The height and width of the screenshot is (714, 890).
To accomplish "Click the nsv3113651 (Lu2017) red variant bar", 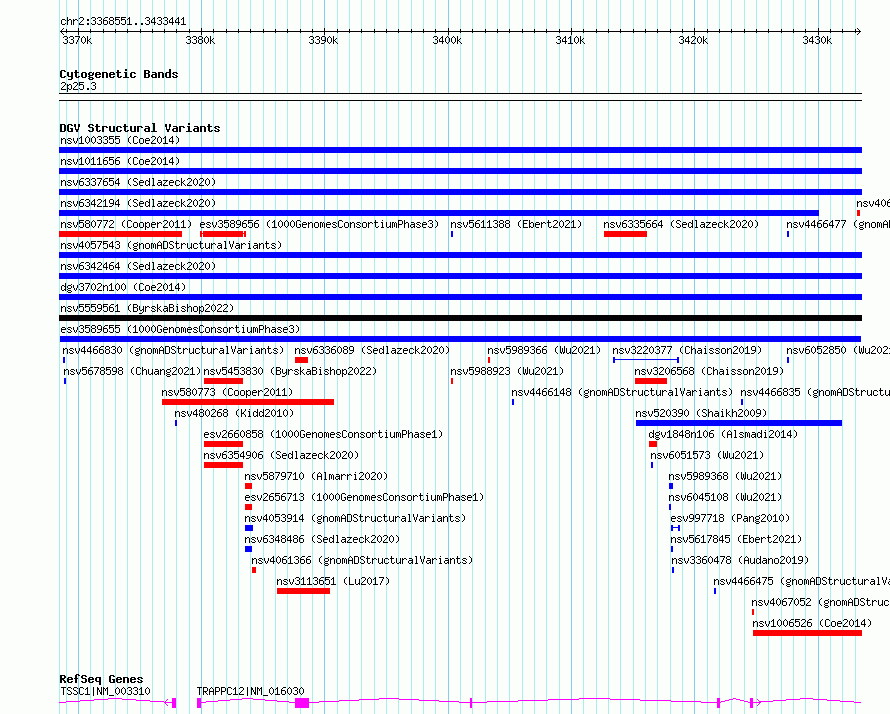I will coord(303,591).
